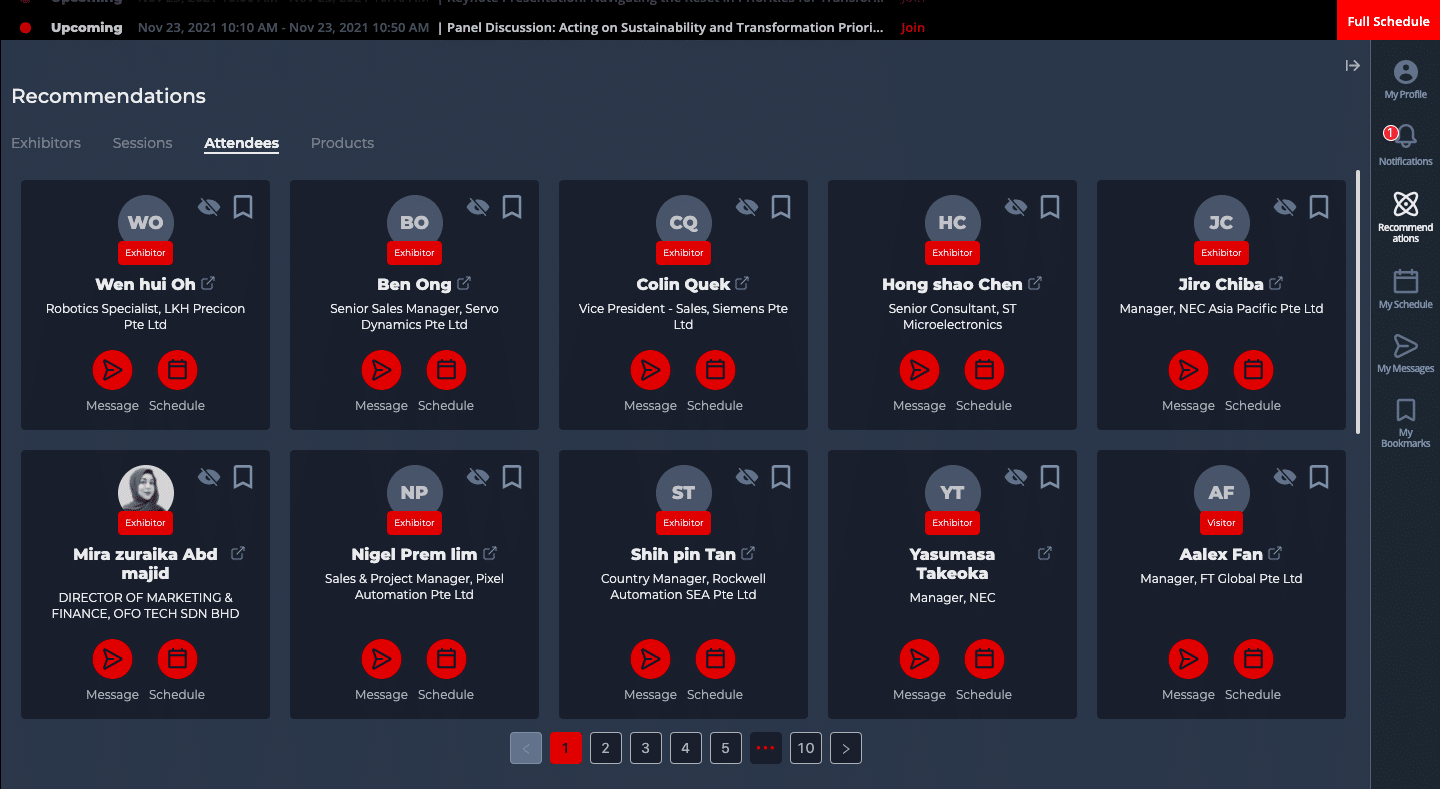Screen dimensions: 1440x789
Task: Open My Profile from the sidebar
Action: point(1405,80)
